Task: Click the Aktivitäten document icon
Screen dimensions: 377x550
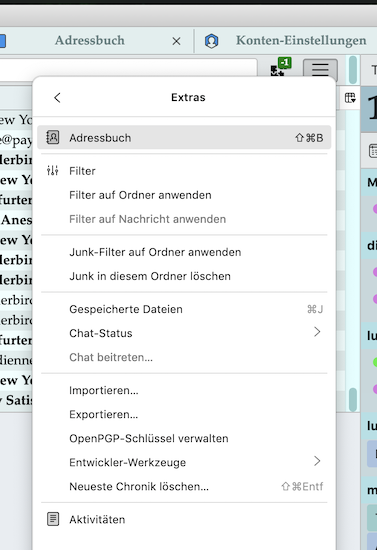Action: click(53, 519)
